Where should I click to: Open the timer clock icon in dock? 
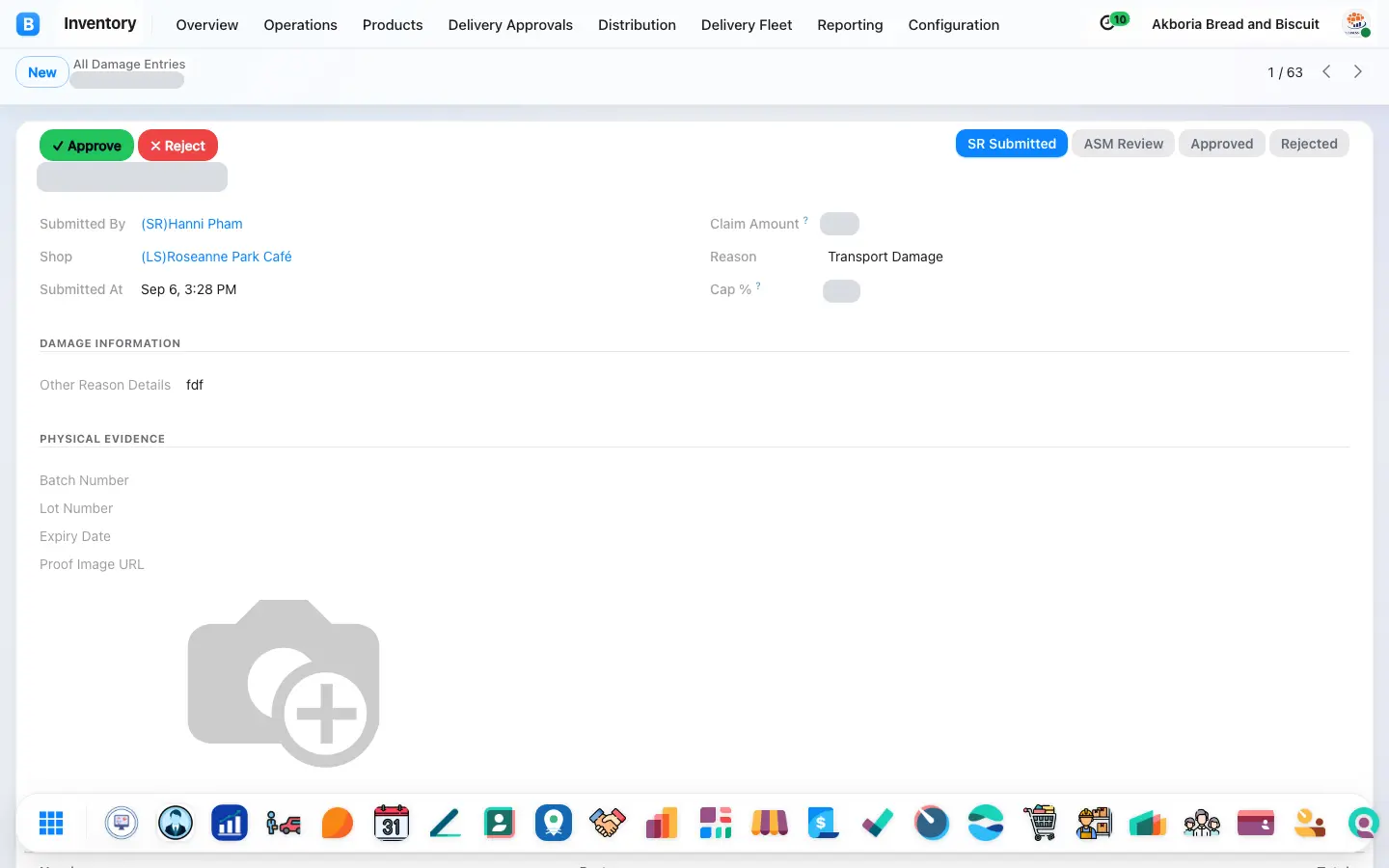coord(932,823)
